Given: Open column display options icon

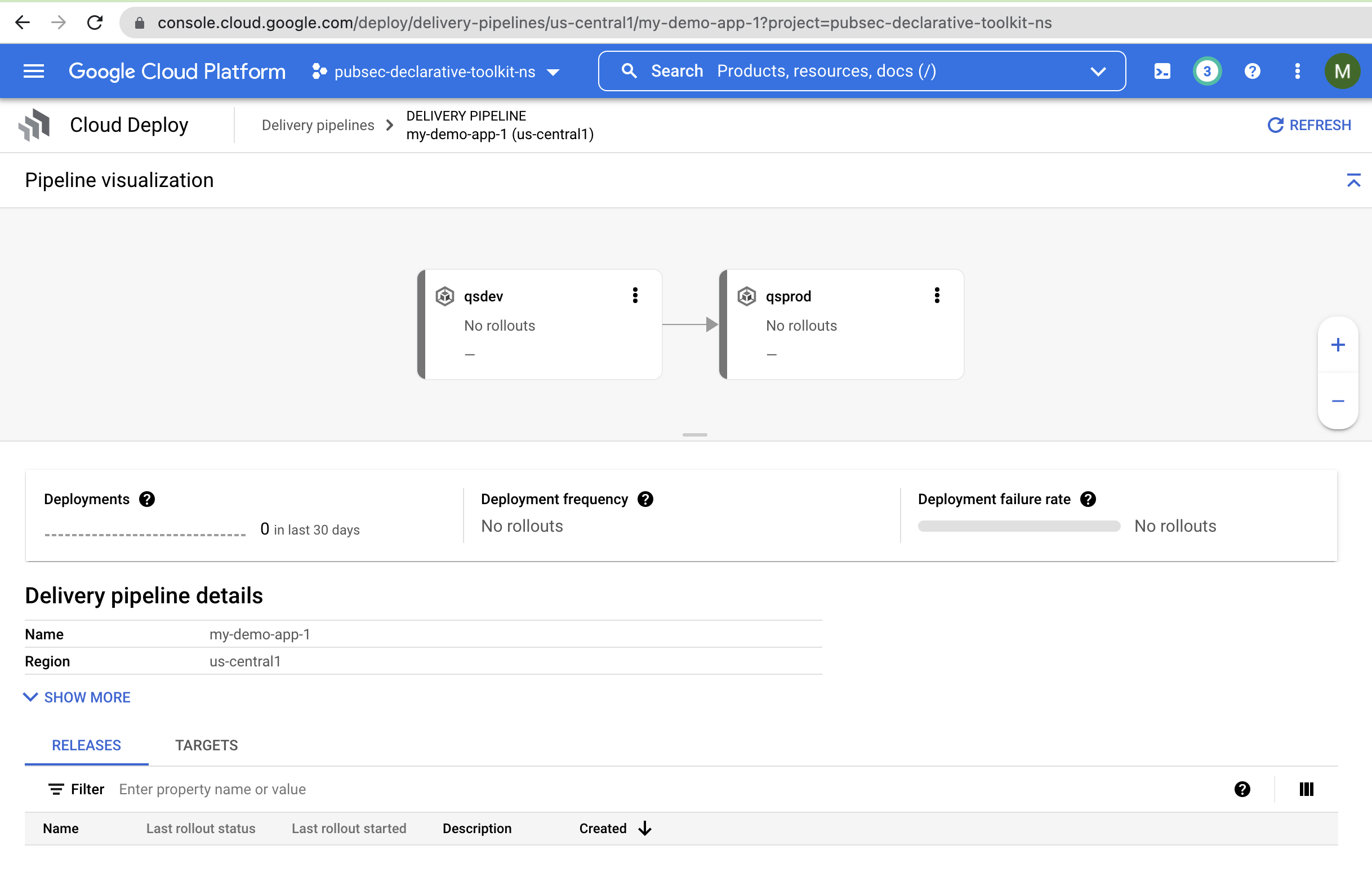Looking at the screenshot, I should pos(1306,789).
